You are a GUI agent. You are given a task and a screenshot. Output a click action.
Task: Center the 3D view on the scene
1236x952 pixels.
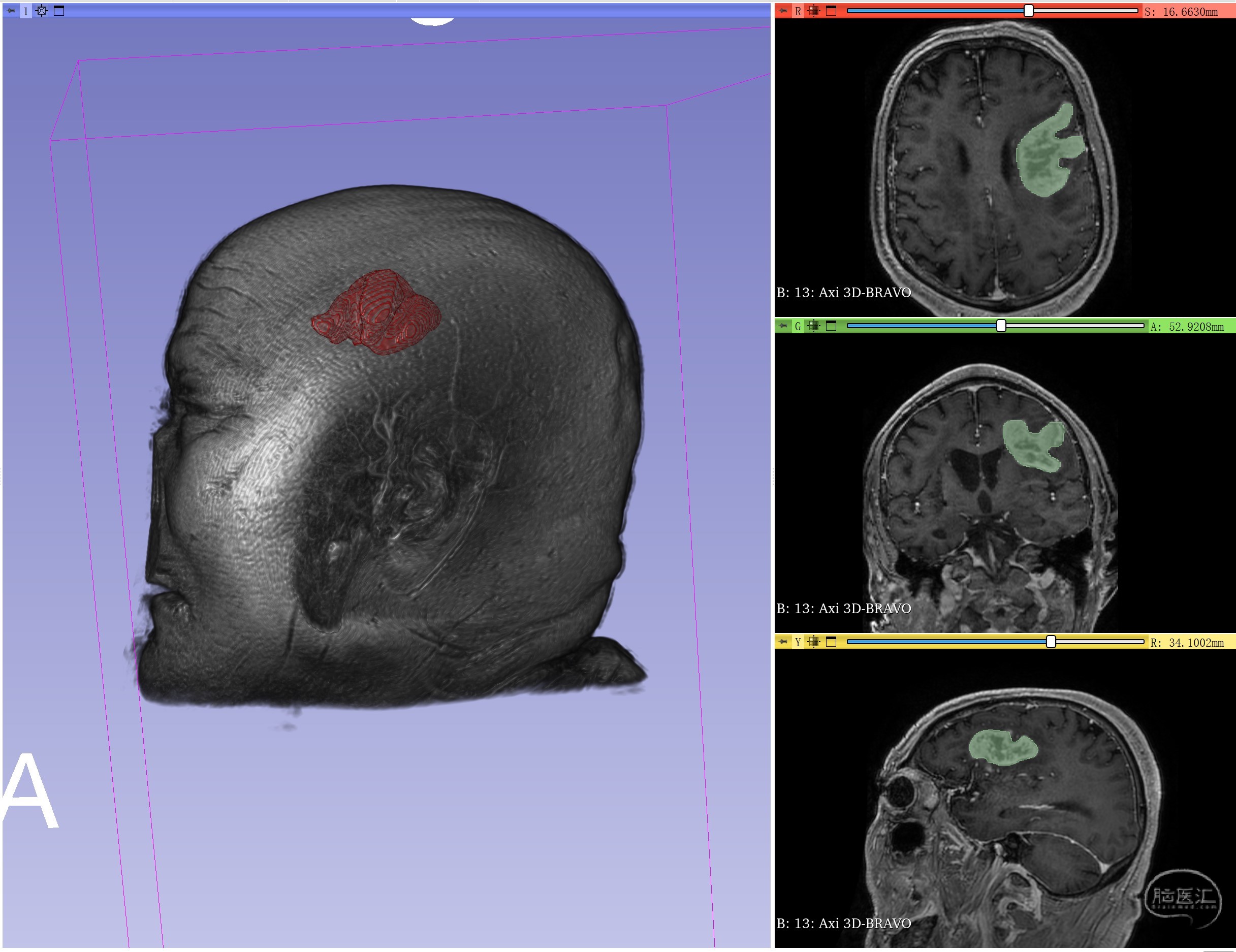pos(42,11)
